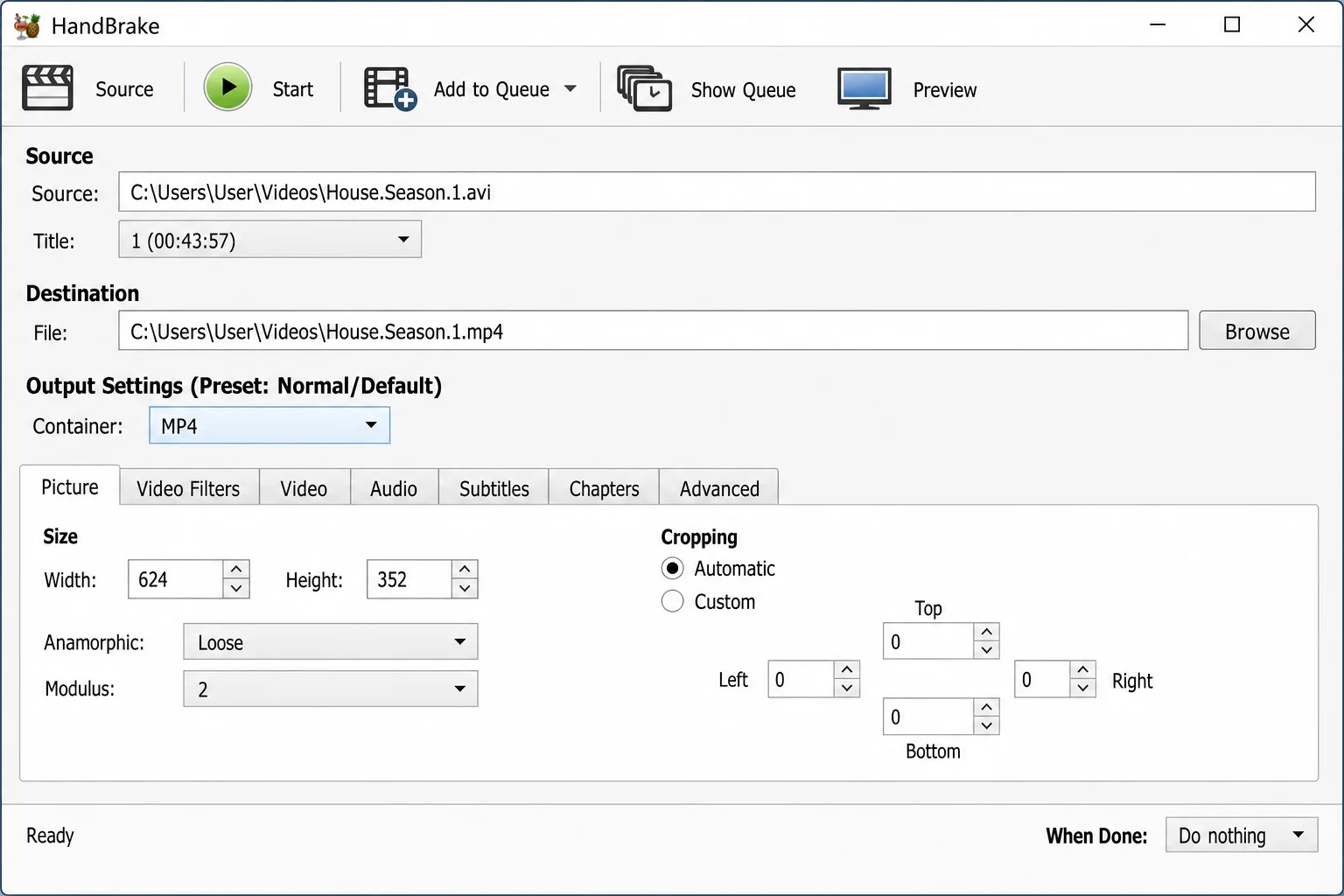Click the Destination File path field
Viewport: 1344px width, 896px height.
pos(653,331)
